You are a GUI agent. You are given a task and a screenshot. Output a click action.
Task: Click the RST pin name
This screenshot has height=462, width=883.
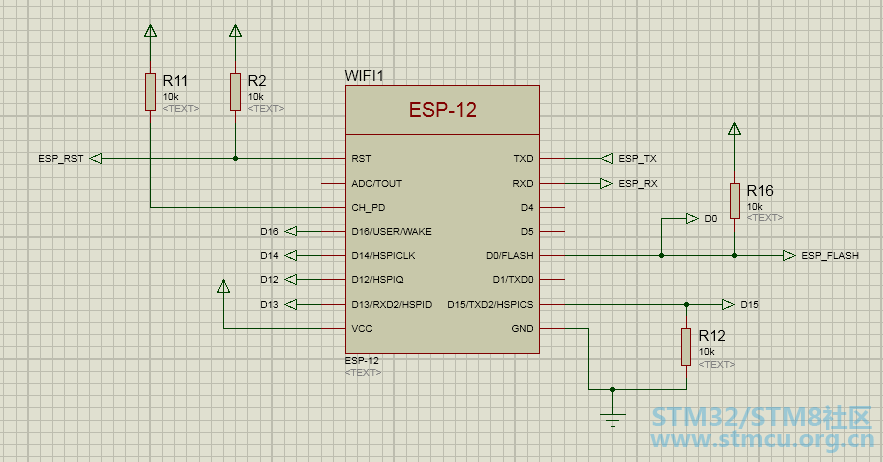coord(361,159)
